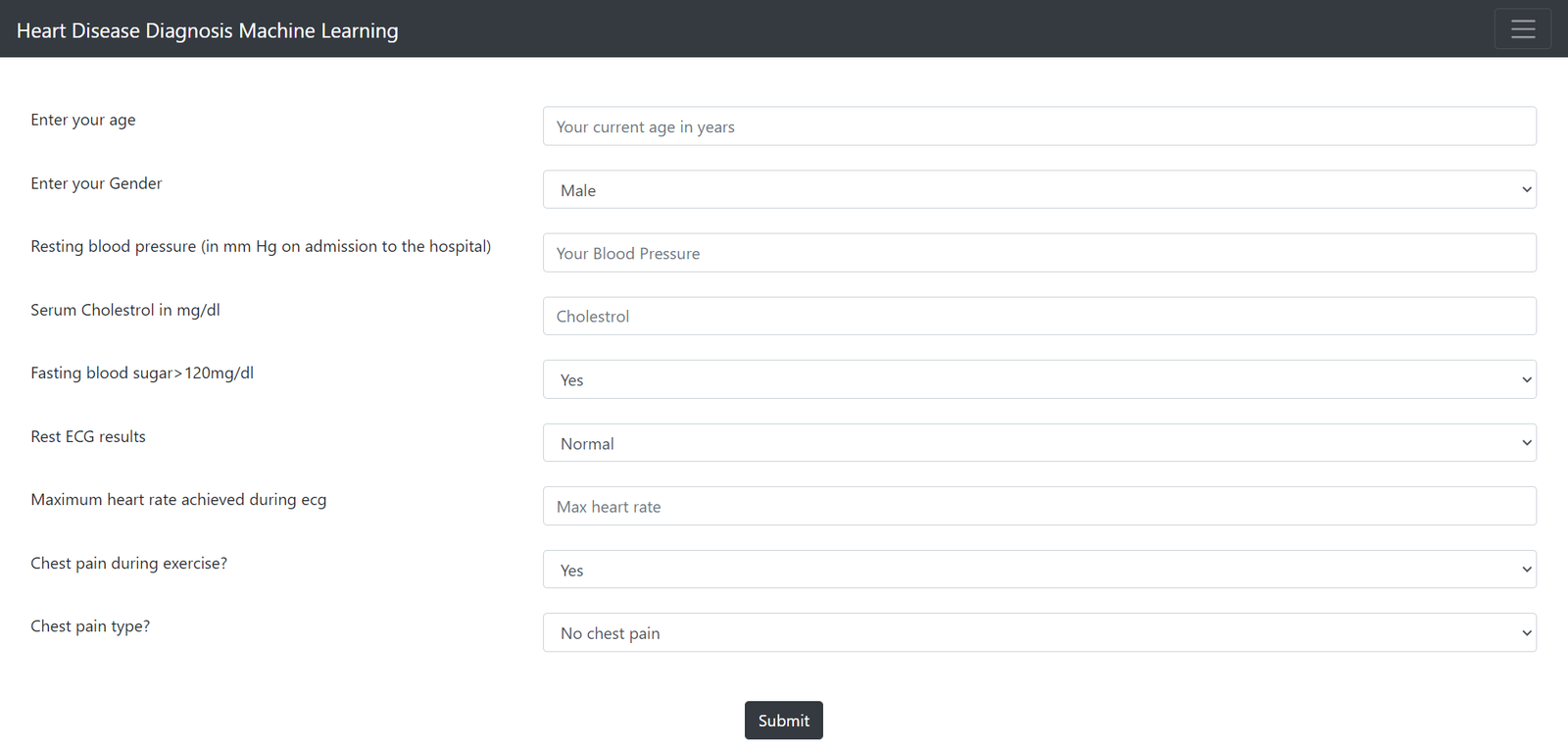Viewport: 1568px width, 747px height.
Task: Click the Serum Cholestrol label text
Action: [125, 310]
